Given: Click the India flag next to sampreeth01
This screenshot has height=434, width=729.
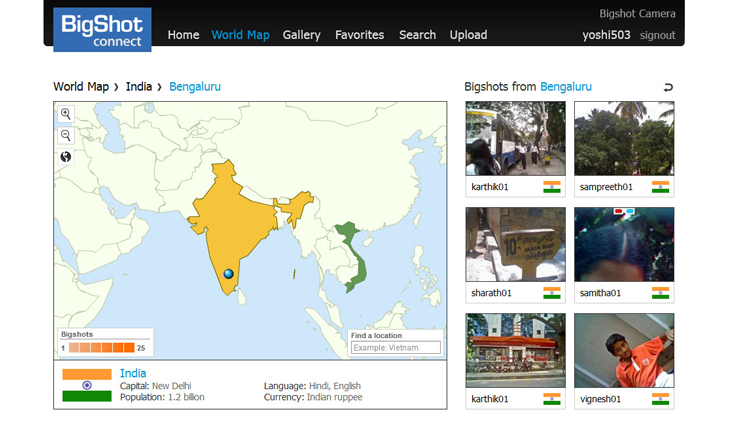Looking at the screenshot, I should (660, 187).
